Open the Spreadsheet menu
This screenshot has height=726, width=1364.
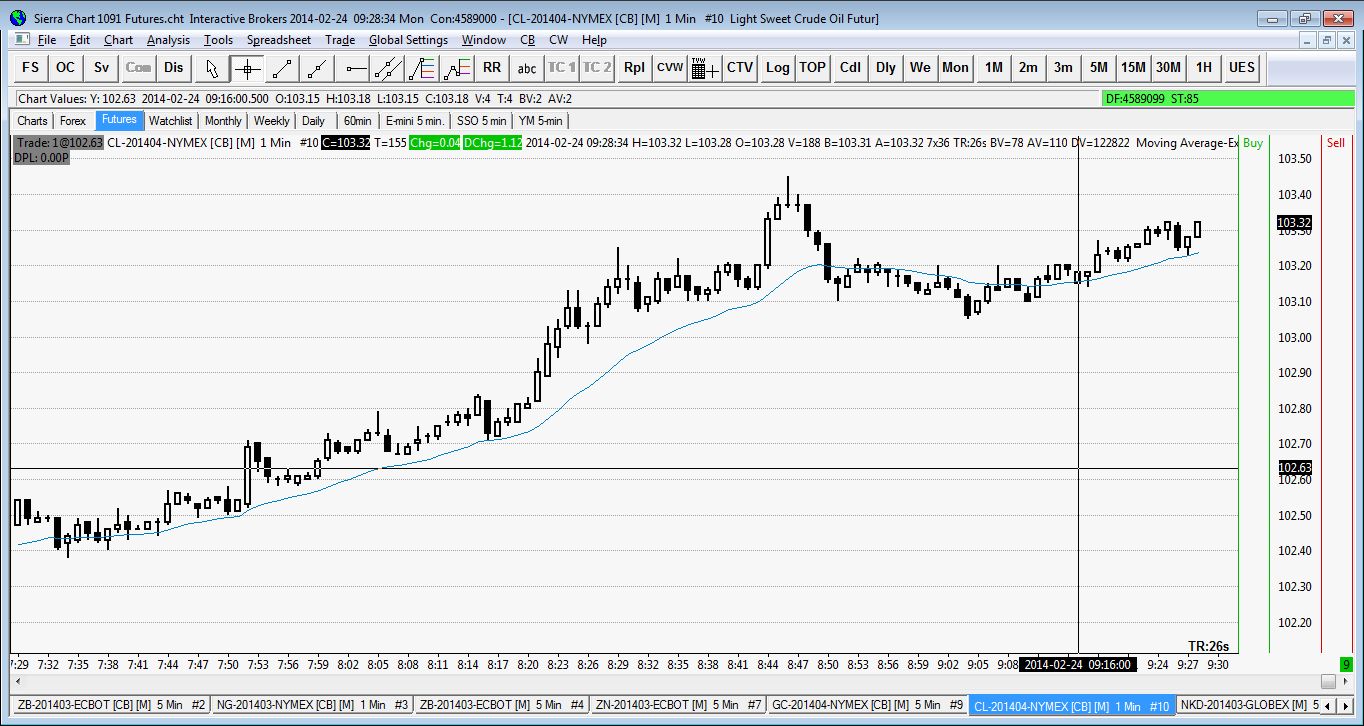click(x=279, y=40)
